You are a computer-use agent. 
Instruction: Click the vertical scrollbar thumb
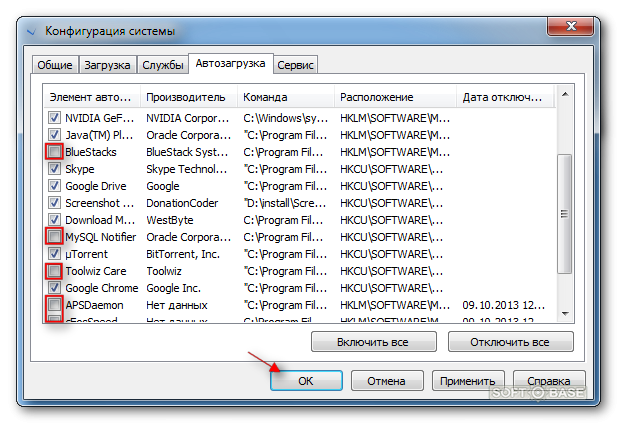tap(565, 214)
